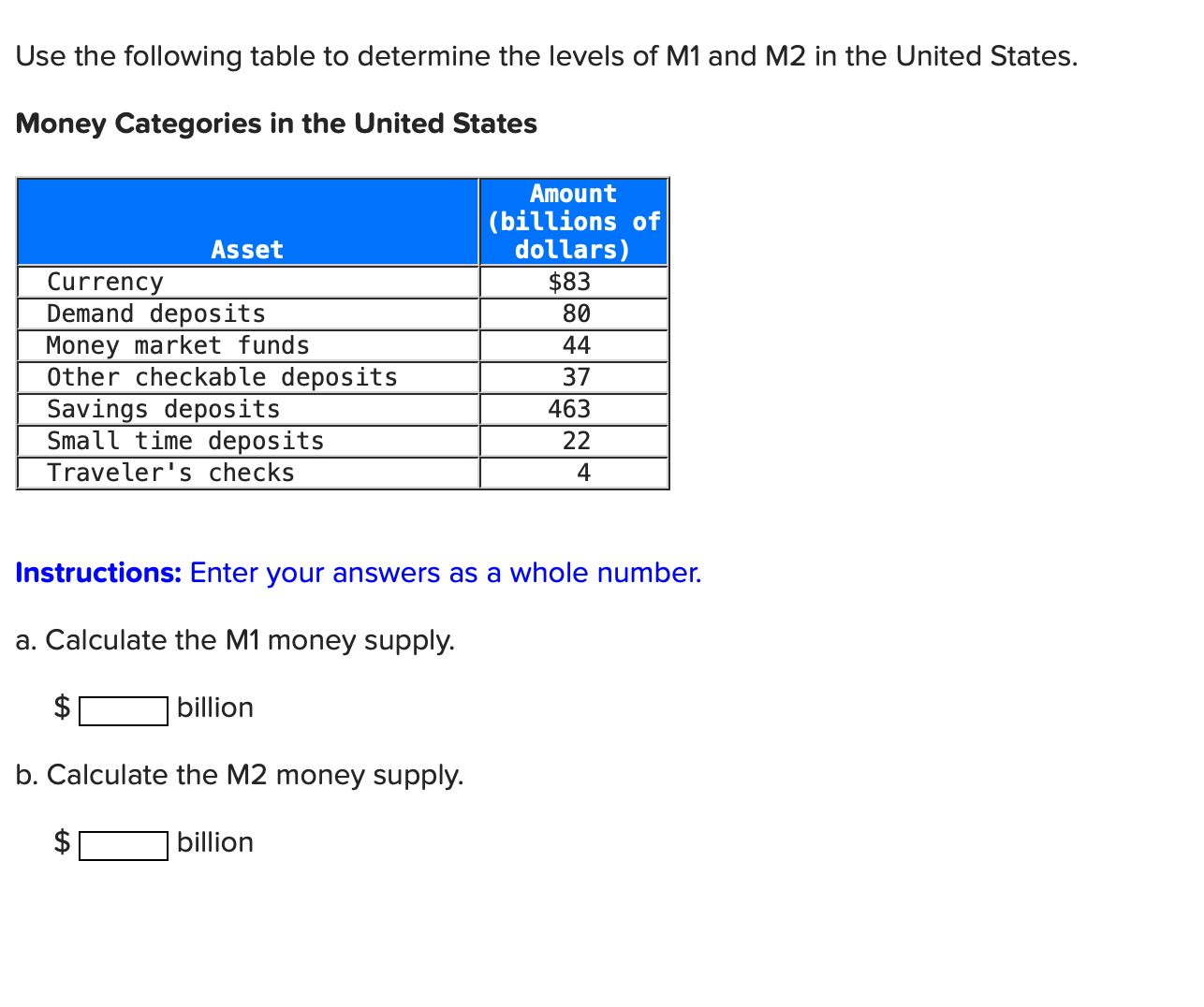Click the Money market funds label
The height and width of the screenshot is (1007, 1204).
point(178,345)
